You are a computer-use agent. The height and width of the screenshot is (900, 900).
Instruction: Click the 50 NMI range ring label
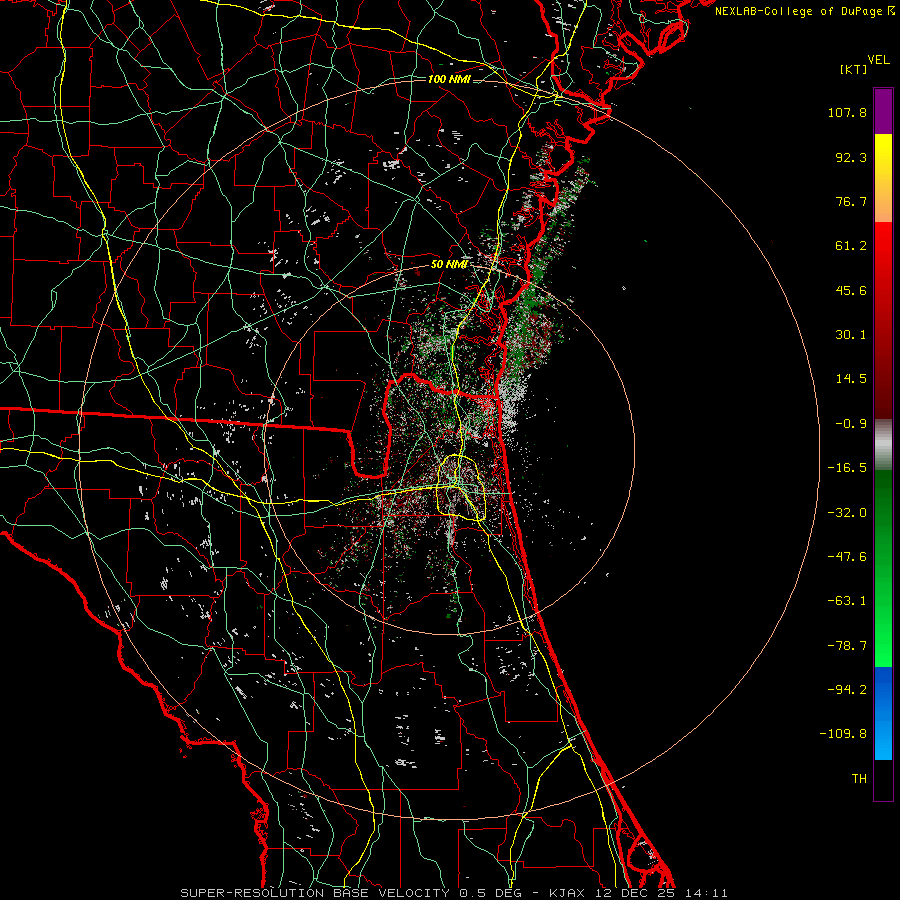449,265
